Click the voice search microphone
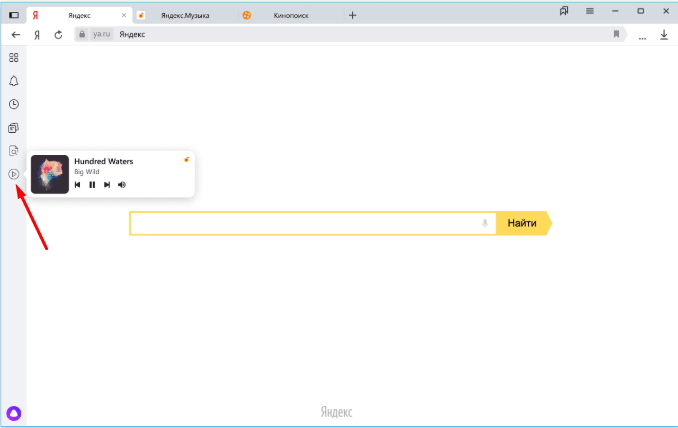The image size is (678, 428). 485,224
